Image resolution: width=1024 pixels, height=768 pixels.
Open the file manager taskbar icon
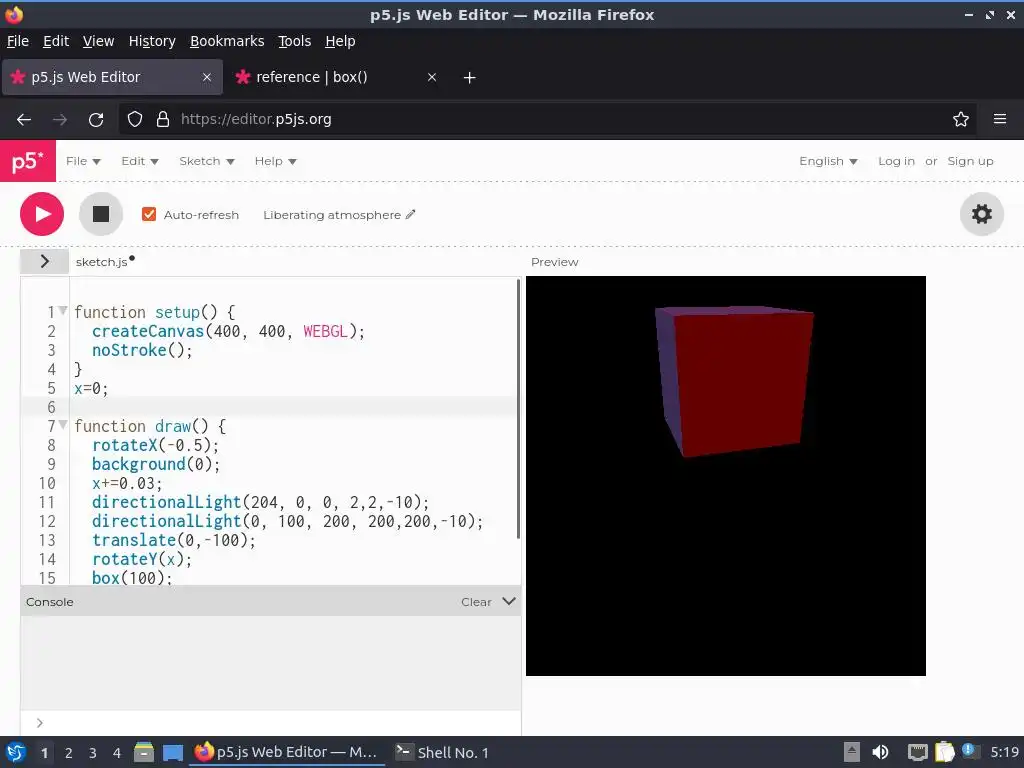[144, 752]
